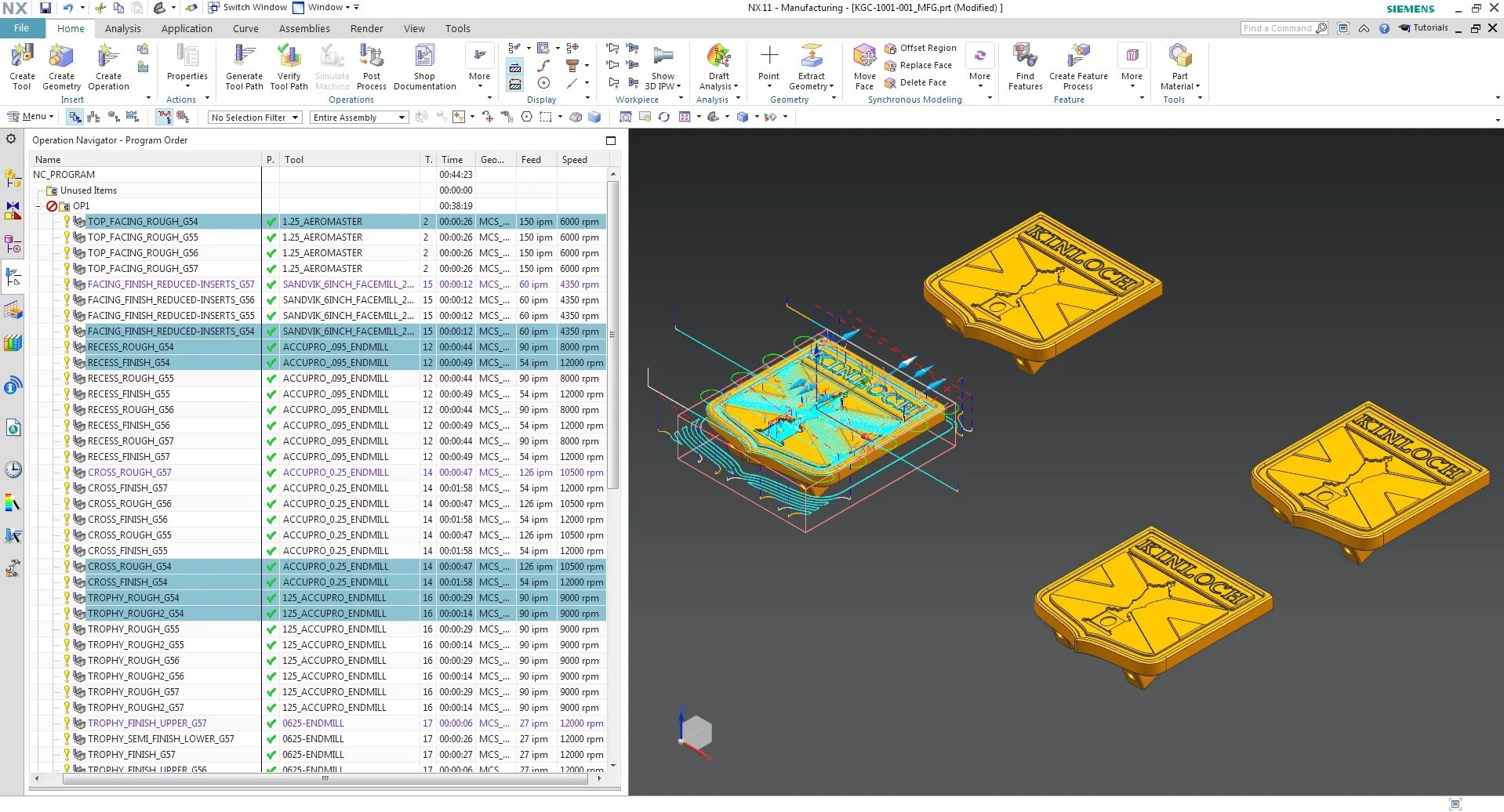The image size is (1504, 812).
Task: Collapse the OP1 program group
Action: coord(38,205)
